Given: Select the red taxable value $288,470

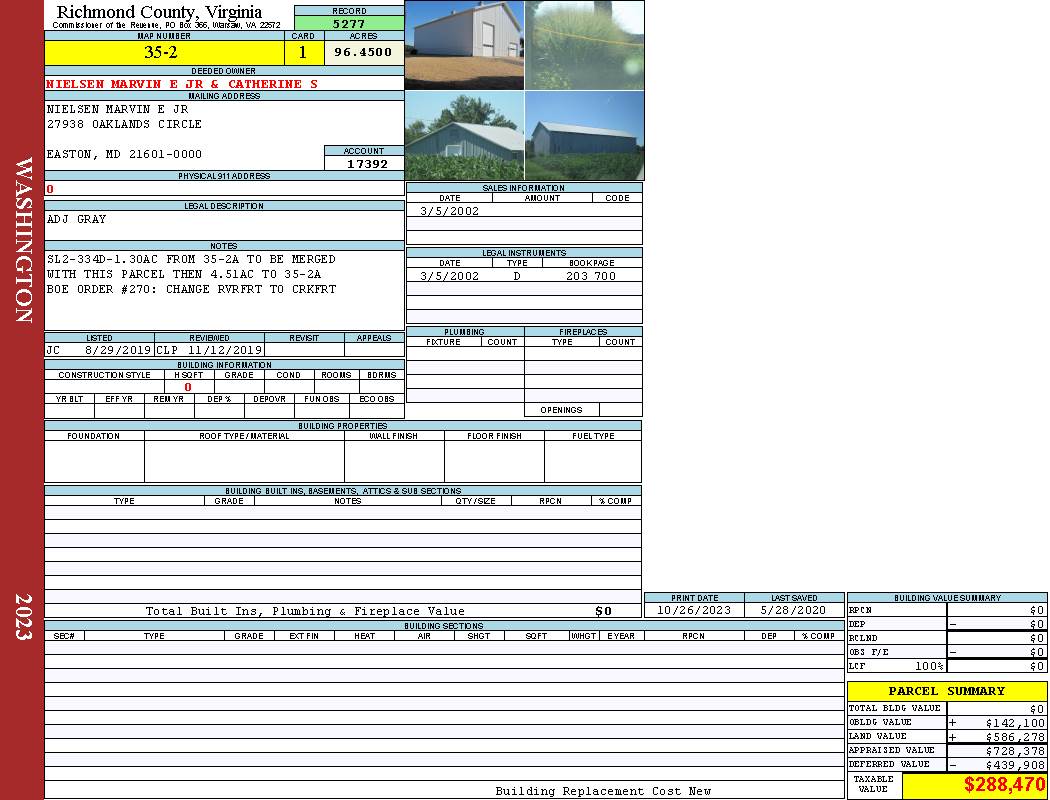Looking at the screenshot, I should [1004, 786].
